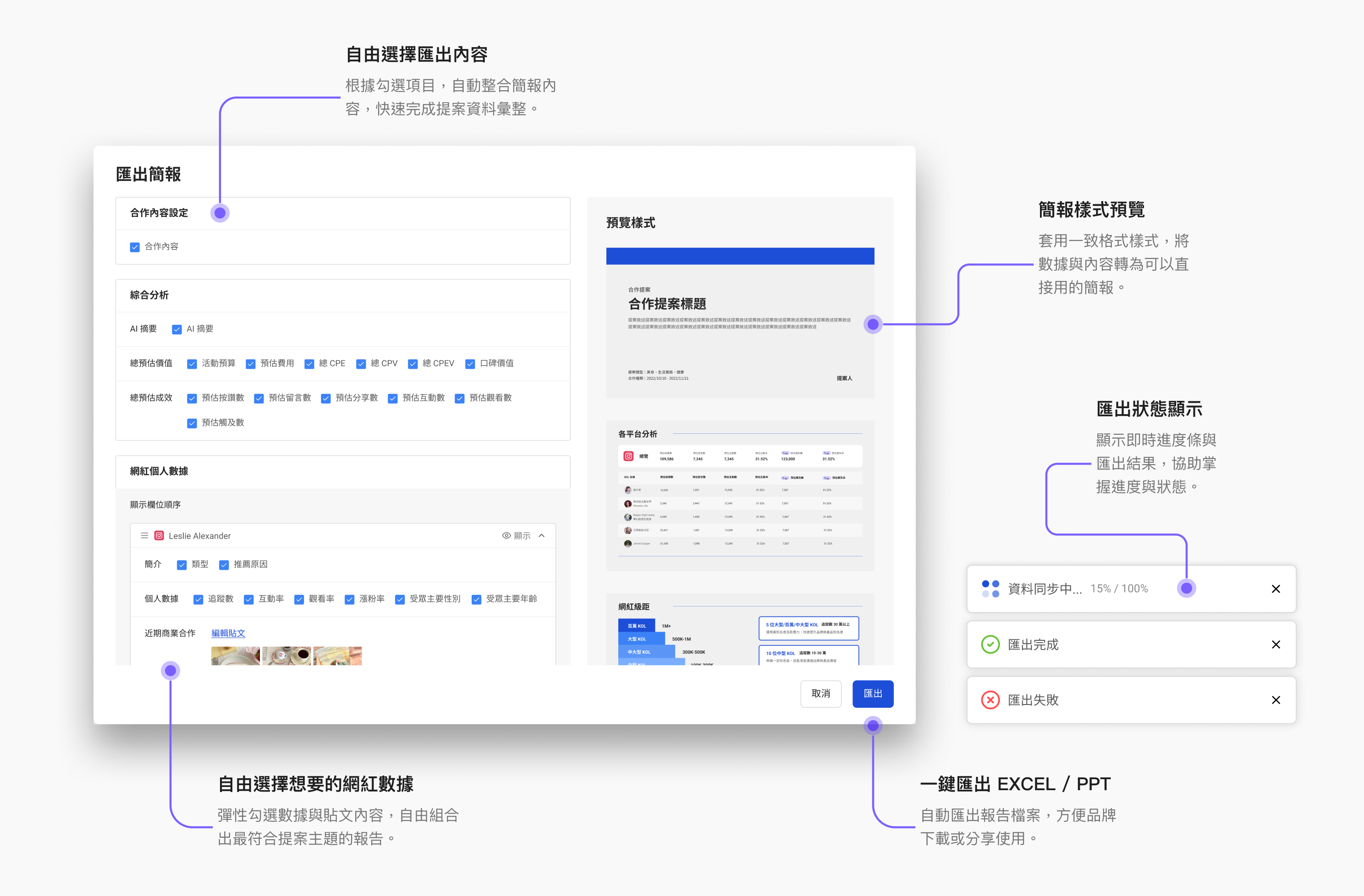
Task: Click the blue 匯出 button
Action: 873,694
